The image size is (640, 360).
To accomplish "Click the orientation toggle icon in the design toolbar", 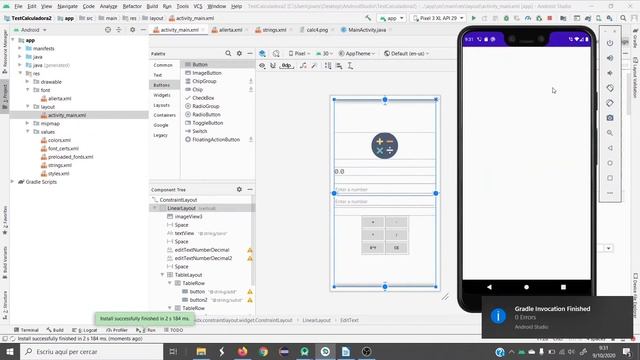I will point(276,53).
